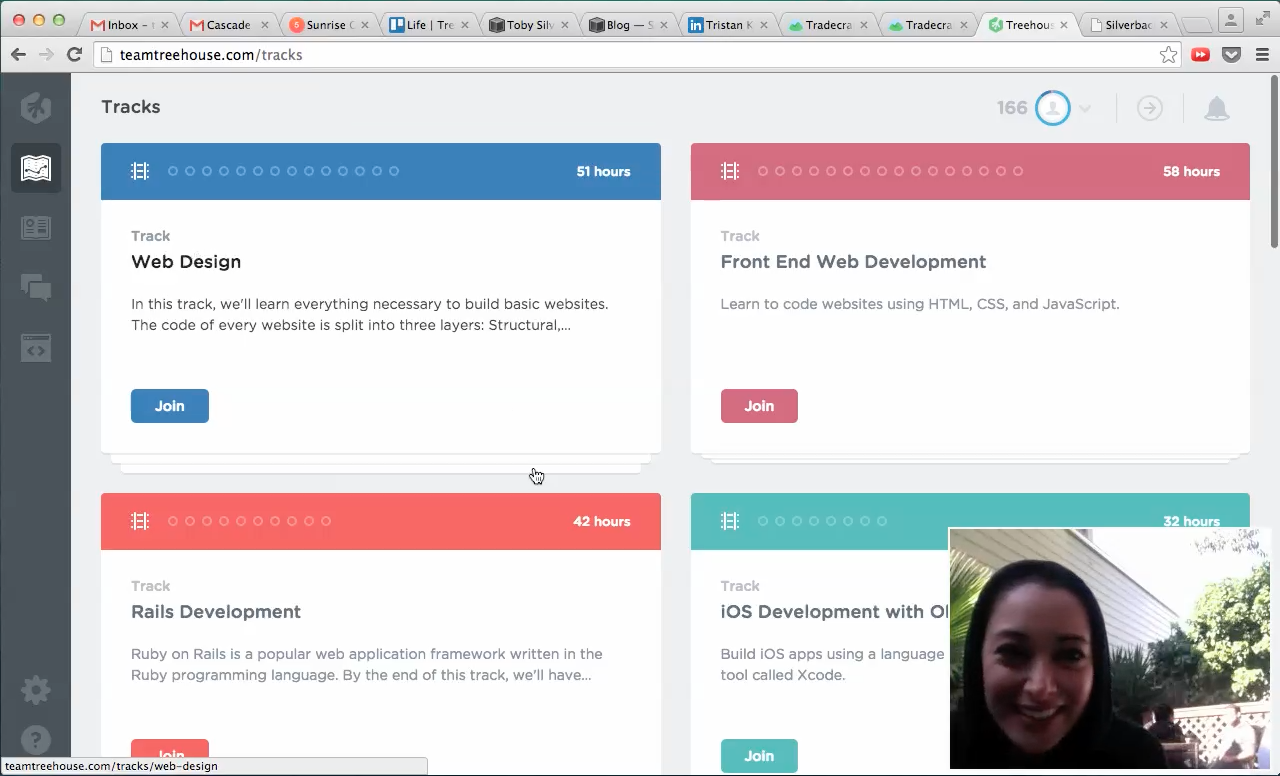Click the red YouTube extension icon
Viewport: 1280px width, 776px height.
1201,55
